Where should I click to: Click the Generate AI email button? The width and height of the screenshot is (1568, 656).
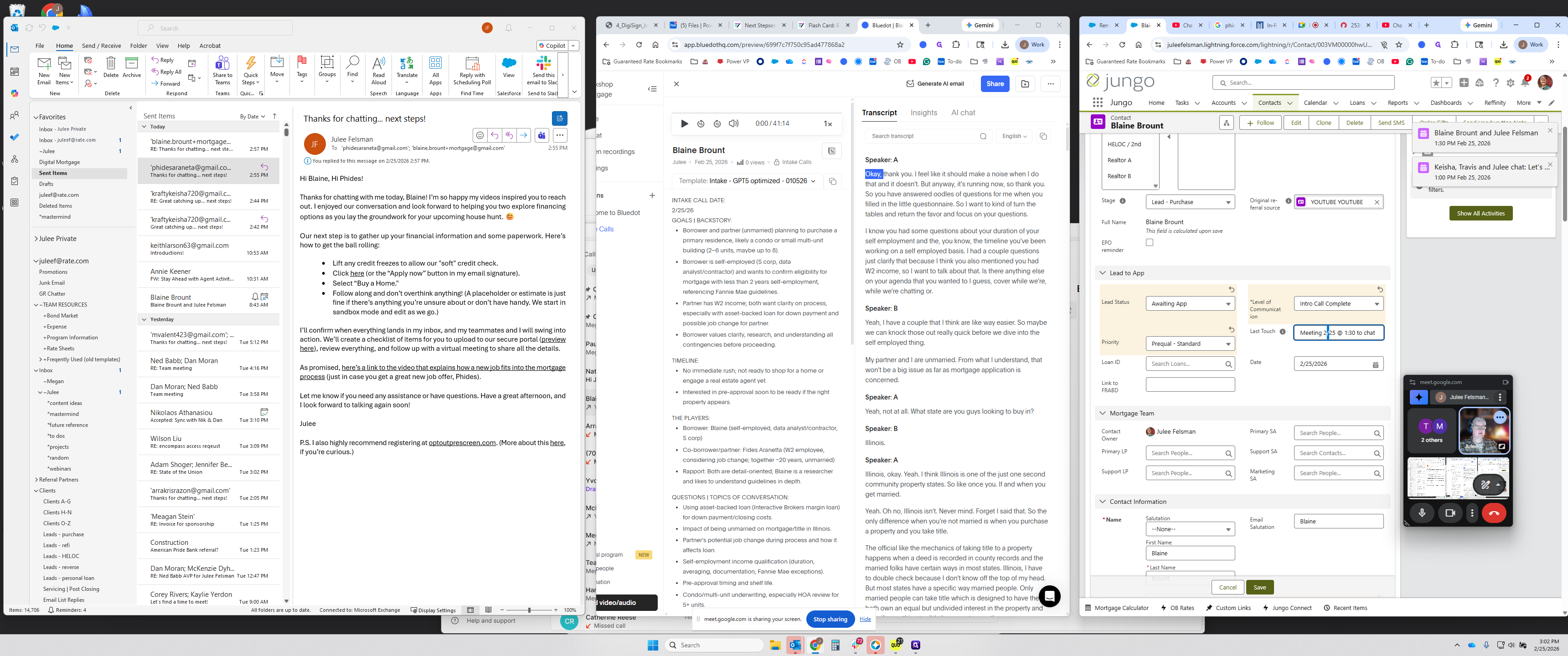point(936,83)
